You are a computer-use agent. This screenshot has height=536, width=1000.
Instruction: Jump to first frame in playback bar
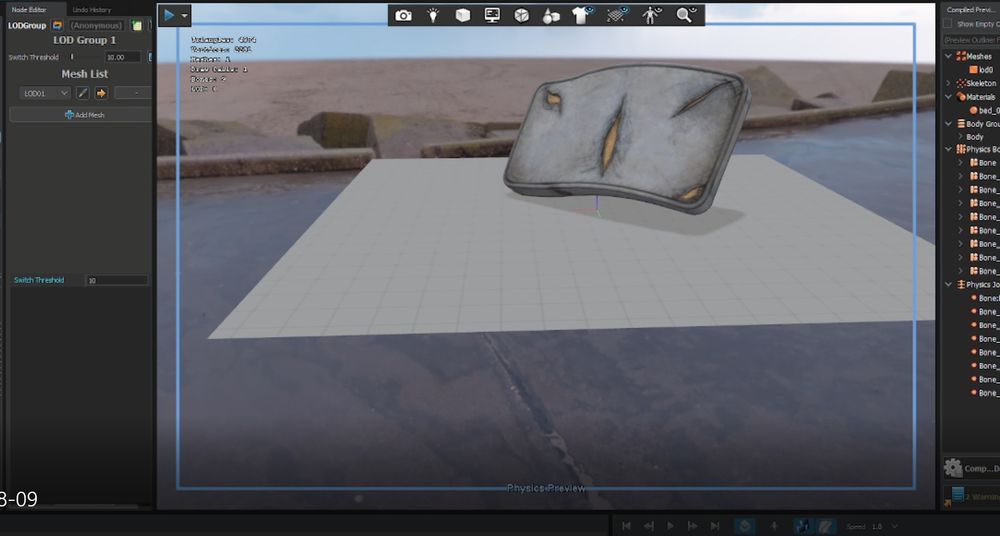pos(626,526)
